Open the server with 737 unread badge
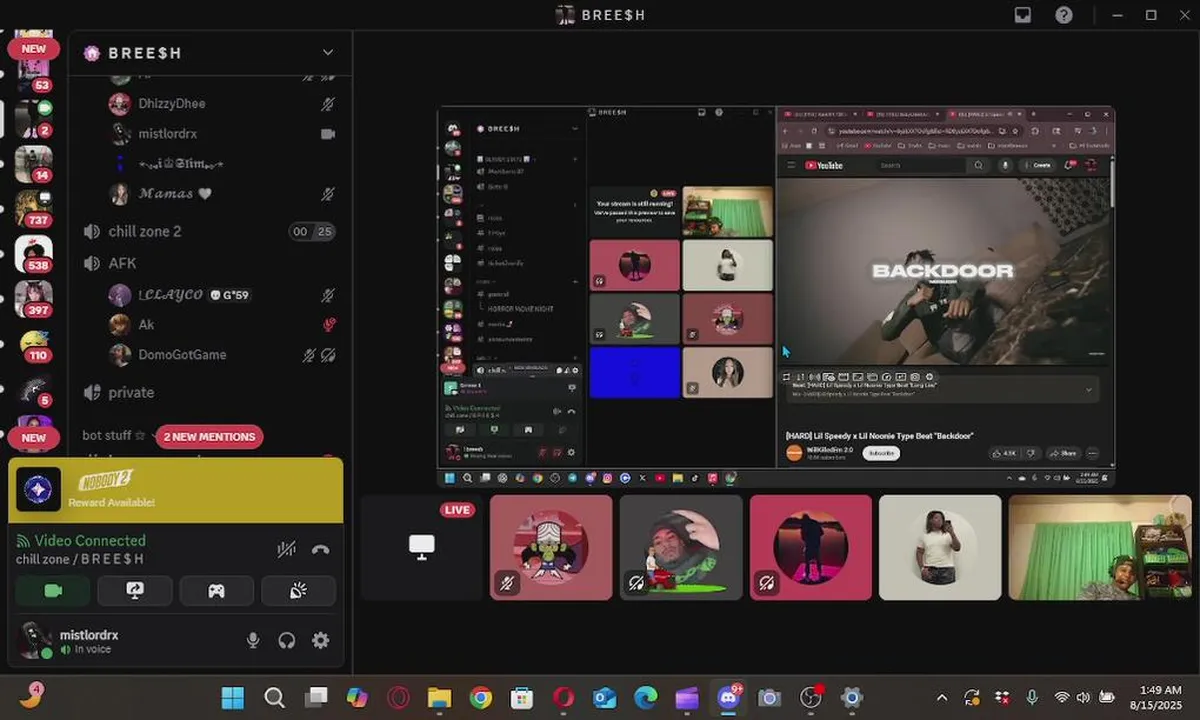This screenshot has width=1200, height=720. point(34,209)
